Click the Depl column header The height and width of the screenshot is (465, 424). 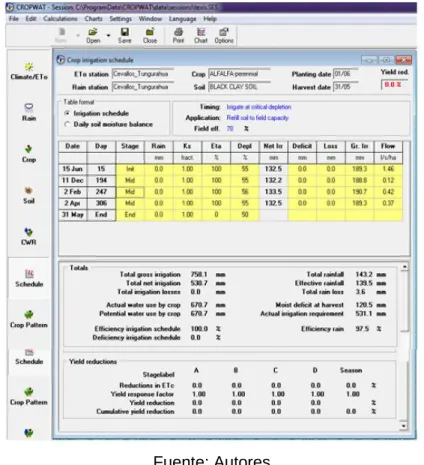pos(245,146)
